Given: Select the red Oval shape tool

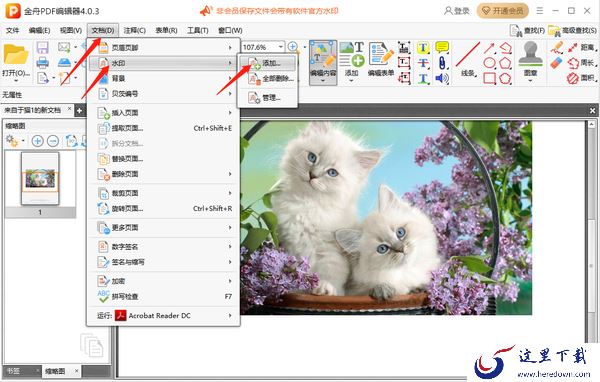Looking at the screenshot, I should [489, 63].
